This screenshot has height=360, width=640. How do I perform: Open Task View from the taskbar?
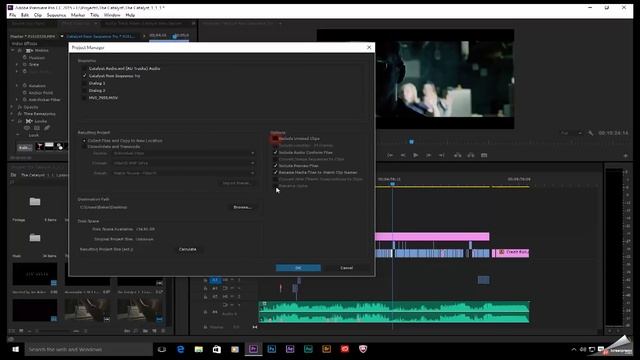point(162,349)
